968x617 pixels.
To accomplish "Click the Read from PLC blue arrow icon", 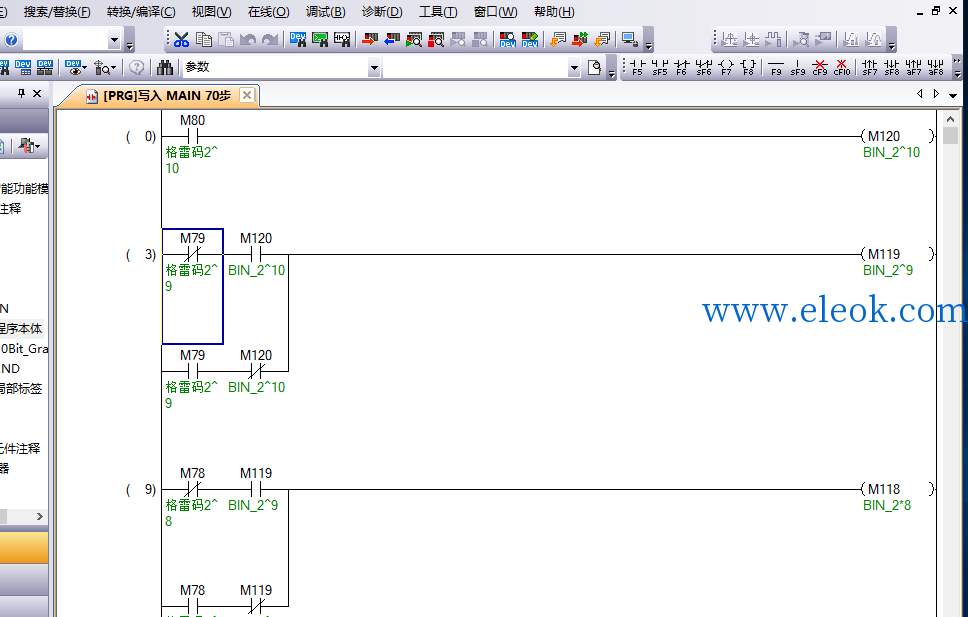I will (391, 40).
